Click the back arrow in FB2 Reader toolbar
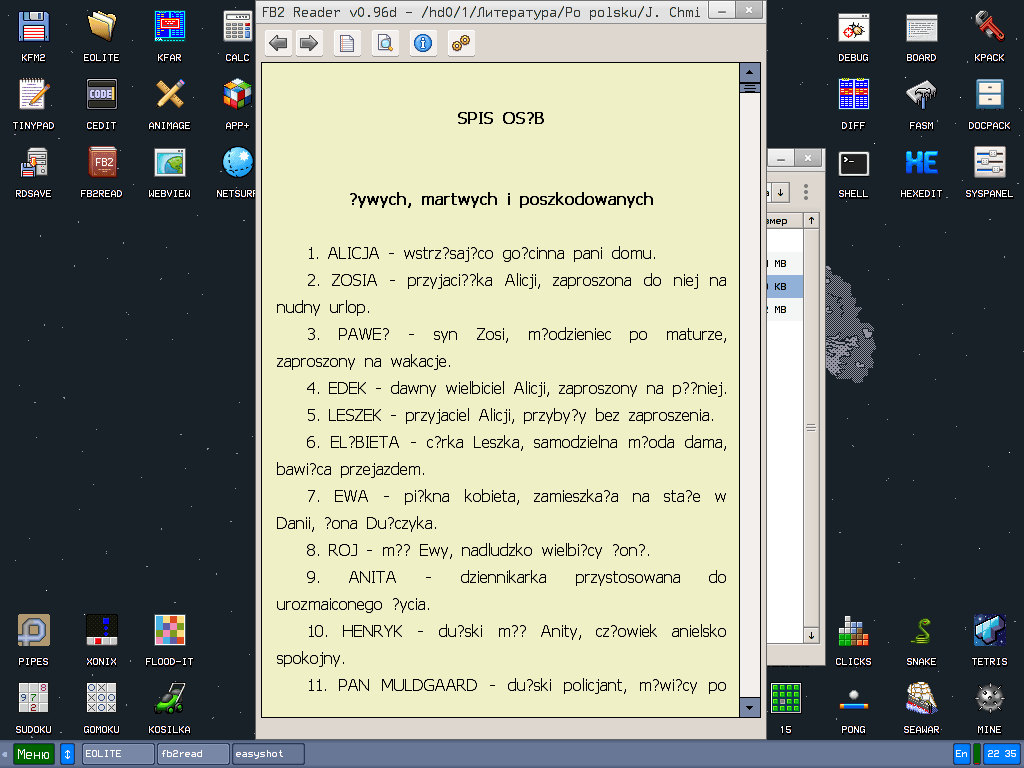This screenshot has height=768, width=1024. (279, 43)
